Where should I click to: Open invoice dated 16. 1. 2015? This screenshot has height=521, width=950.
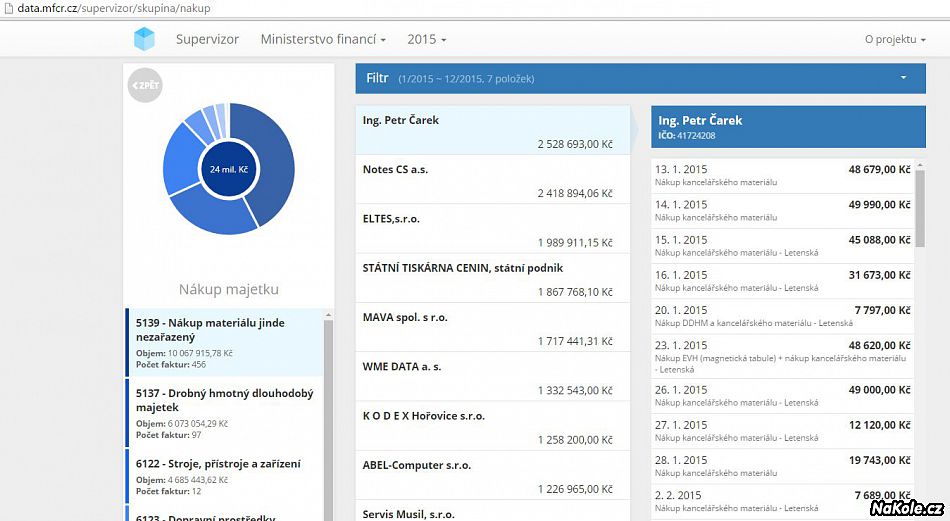coord(782,281)
